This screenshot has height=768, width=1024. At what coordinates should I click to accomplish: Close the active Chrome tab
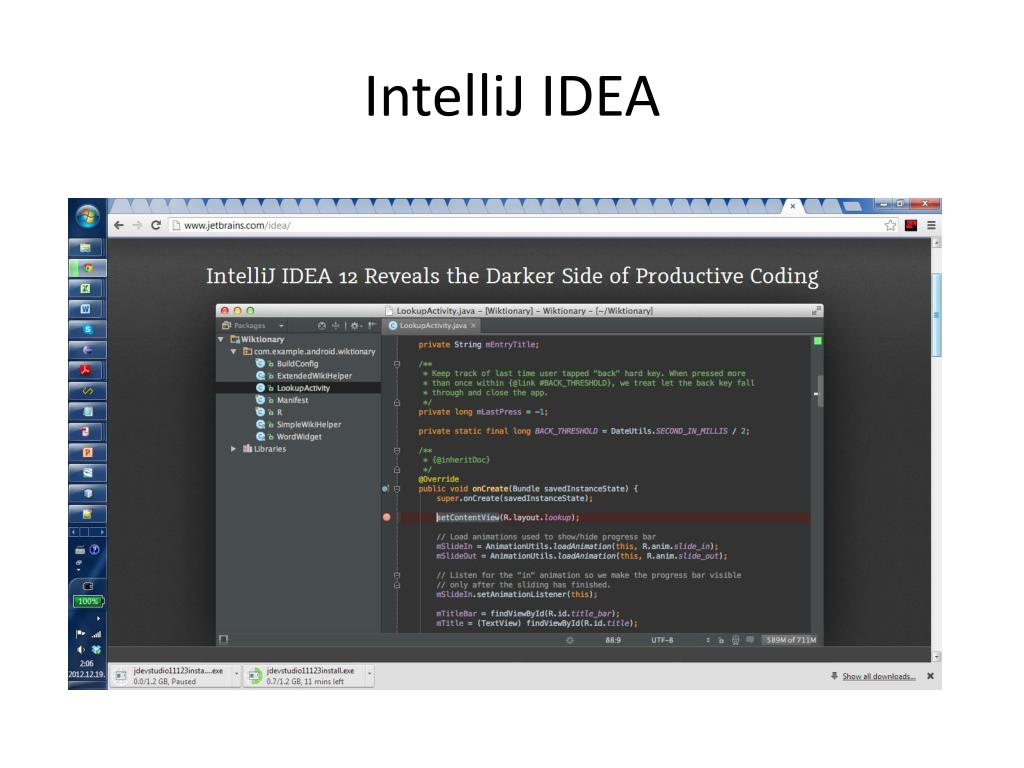pyautogui.click(x=793, y=206)
